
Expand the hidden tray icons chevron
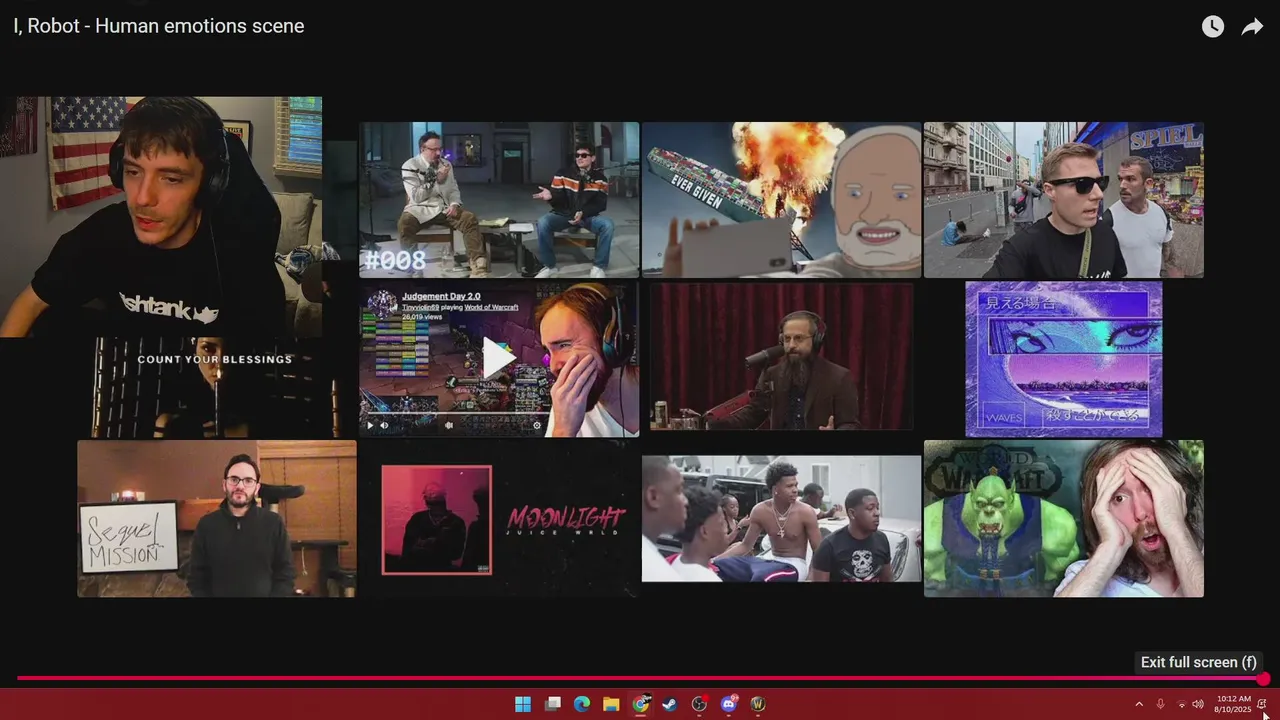coord(1139,704)
